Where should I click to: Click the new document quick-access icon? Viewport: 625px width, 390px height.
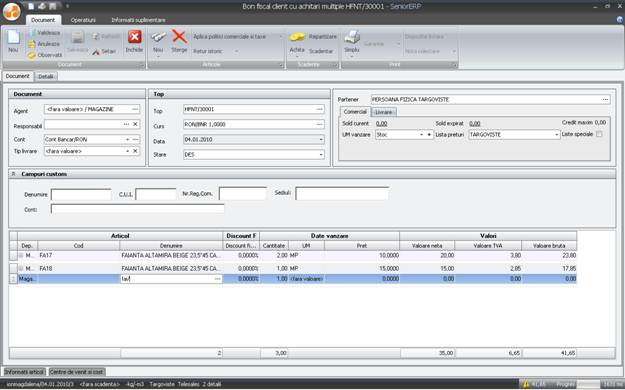(31, 6)
